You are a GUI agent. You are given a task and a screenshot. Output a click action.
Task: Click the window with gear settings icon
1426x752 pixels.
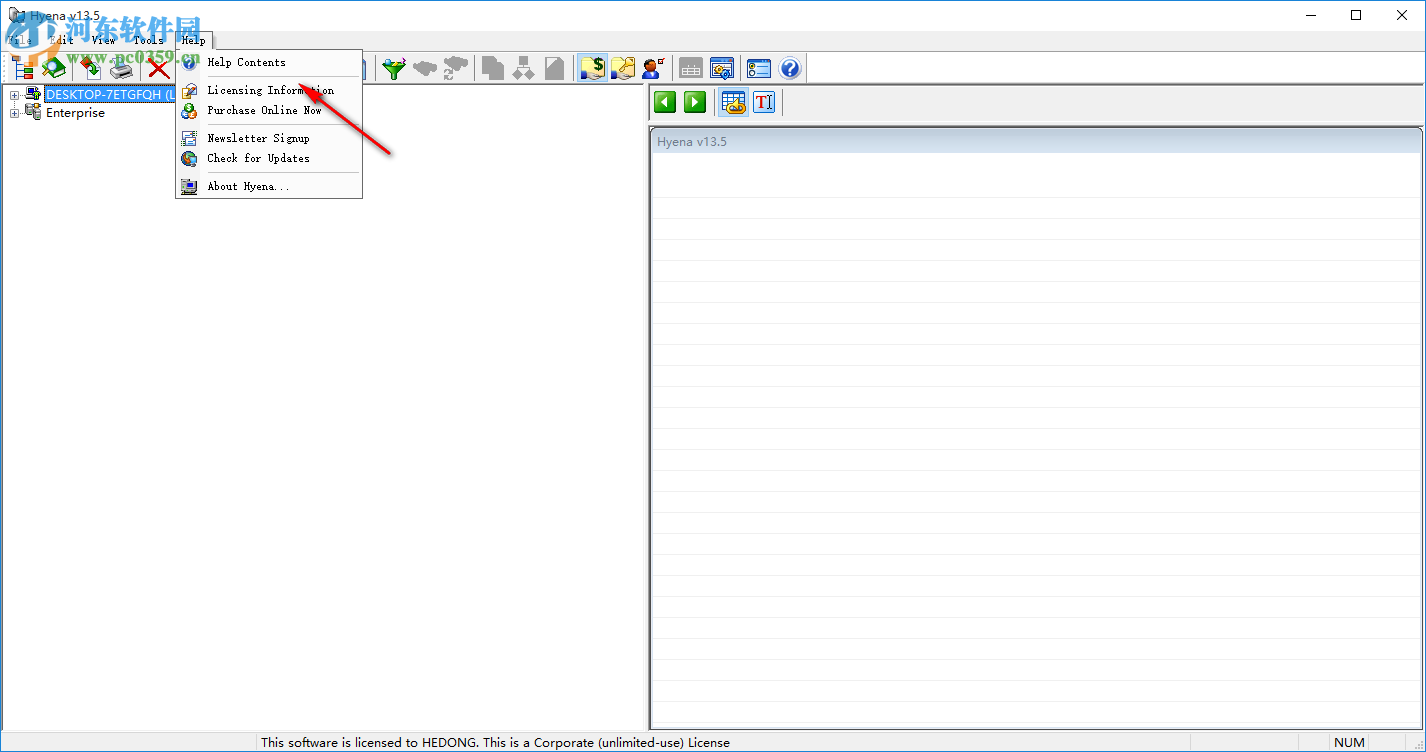coord(722,68)
